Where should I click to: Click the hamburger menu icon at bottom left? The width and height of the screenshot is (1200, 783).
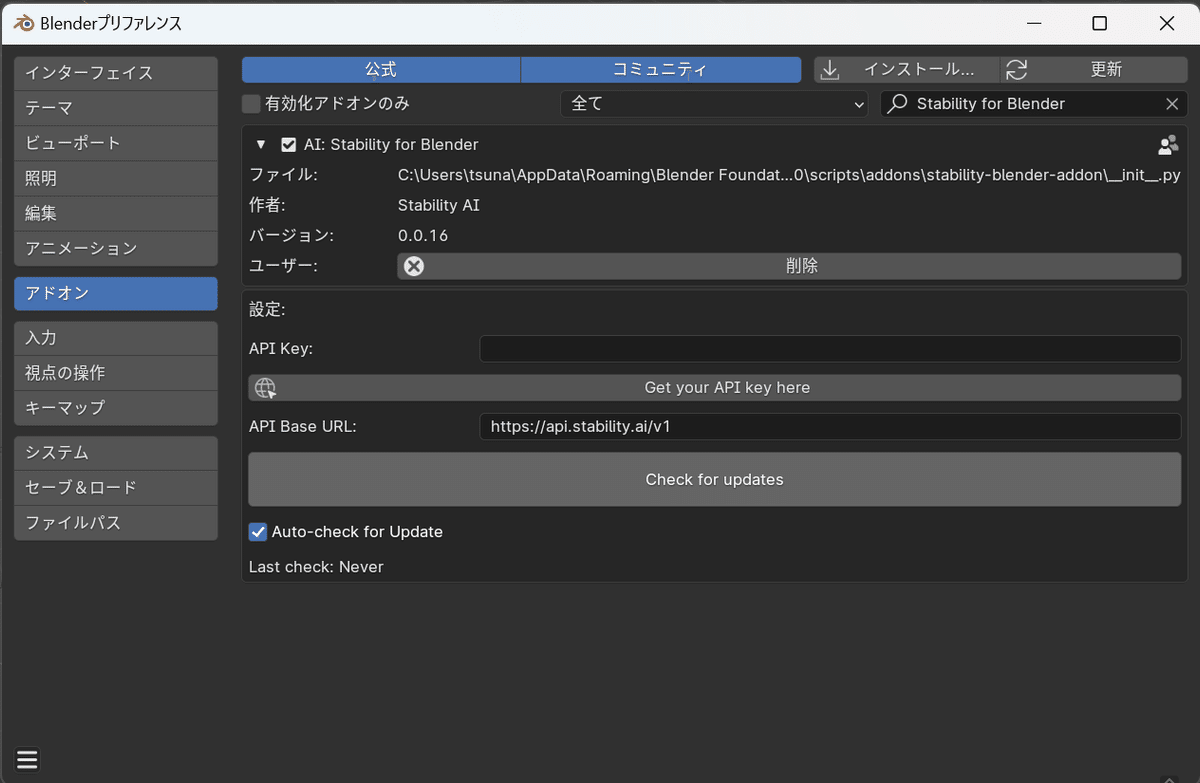point(27,760)
